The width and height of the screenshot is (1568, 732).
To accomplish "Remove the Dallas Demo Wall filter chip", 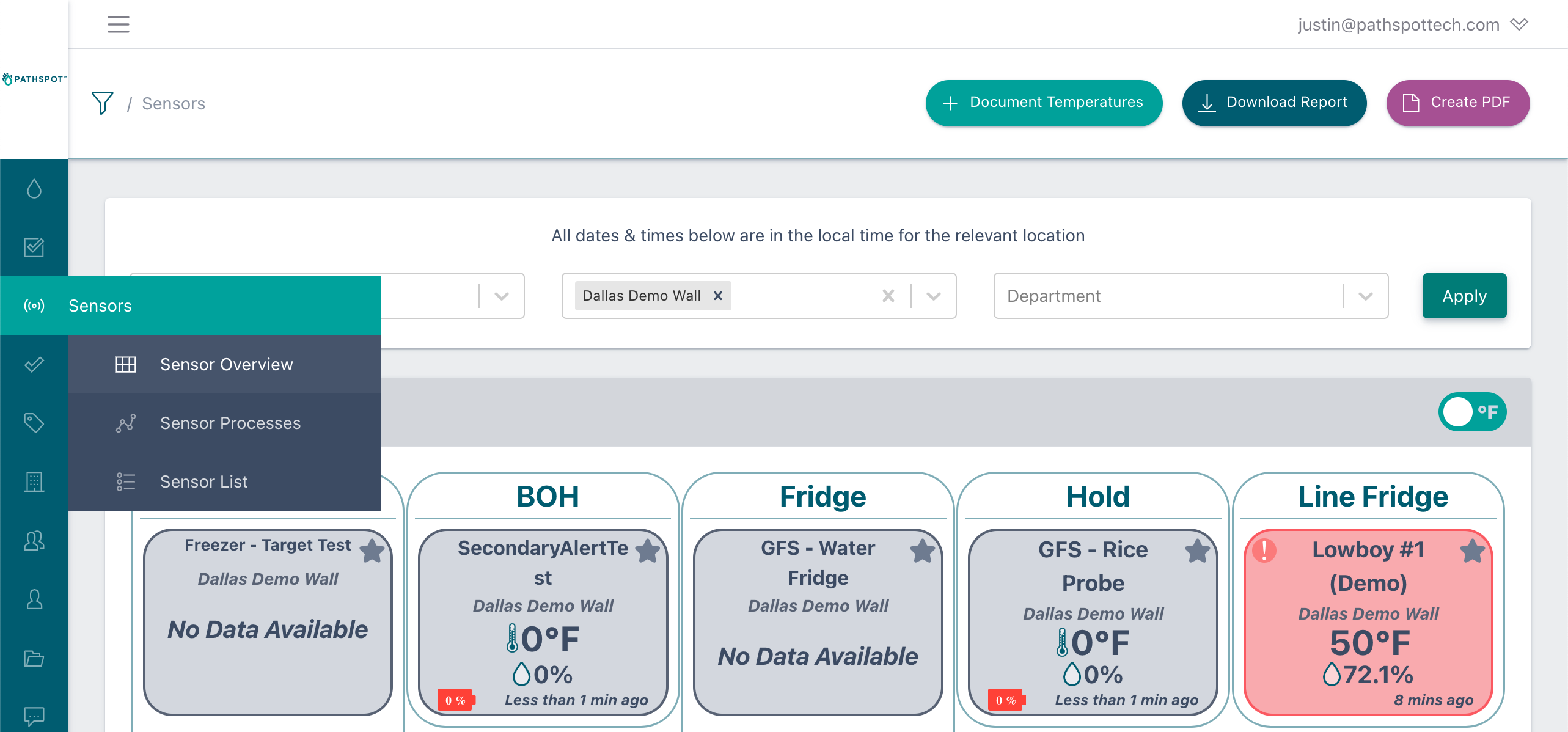I will 719,295.
